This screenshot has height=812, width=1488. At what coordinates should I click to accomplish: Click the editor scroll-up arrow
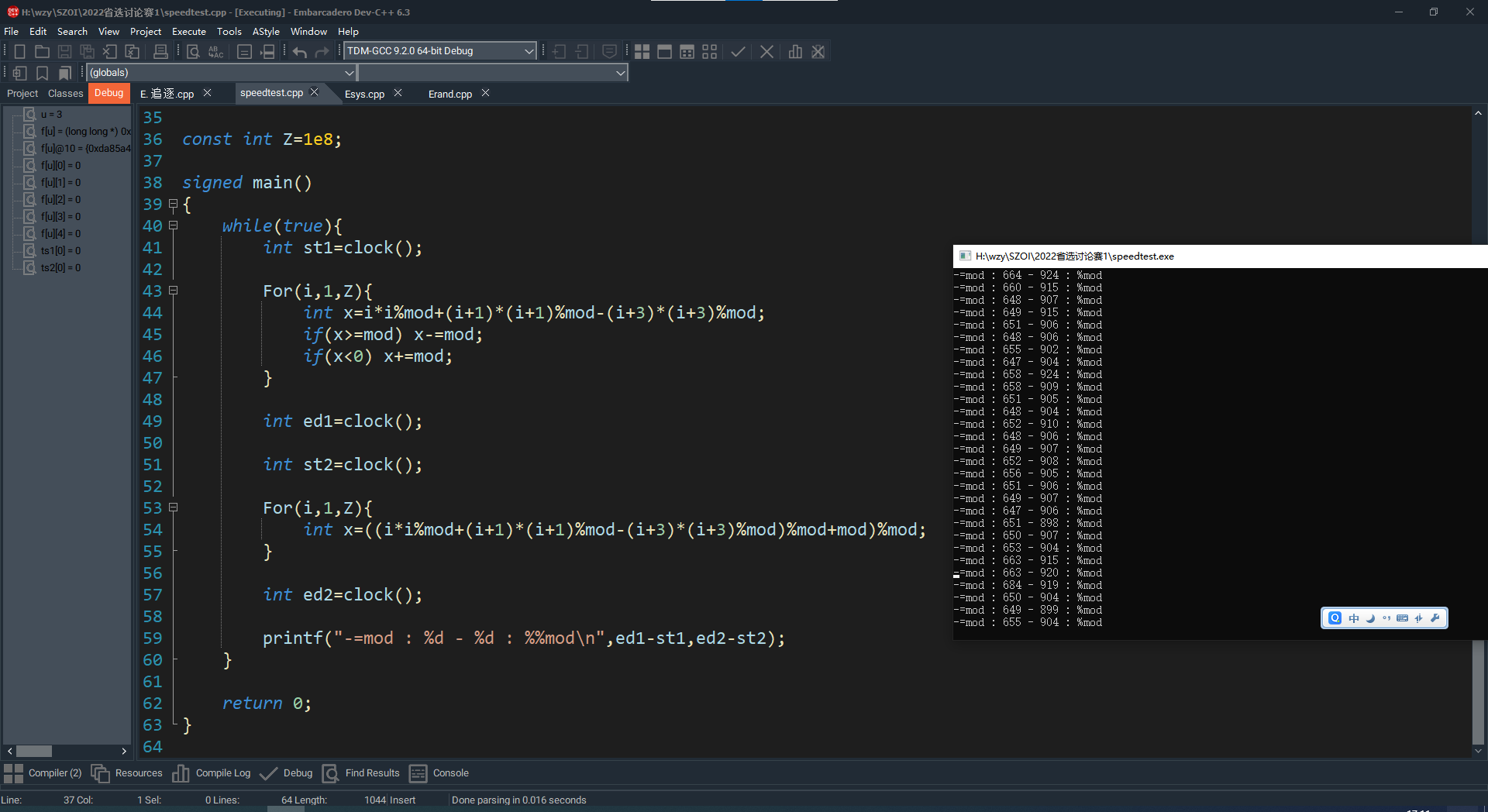click(1478, 113)
